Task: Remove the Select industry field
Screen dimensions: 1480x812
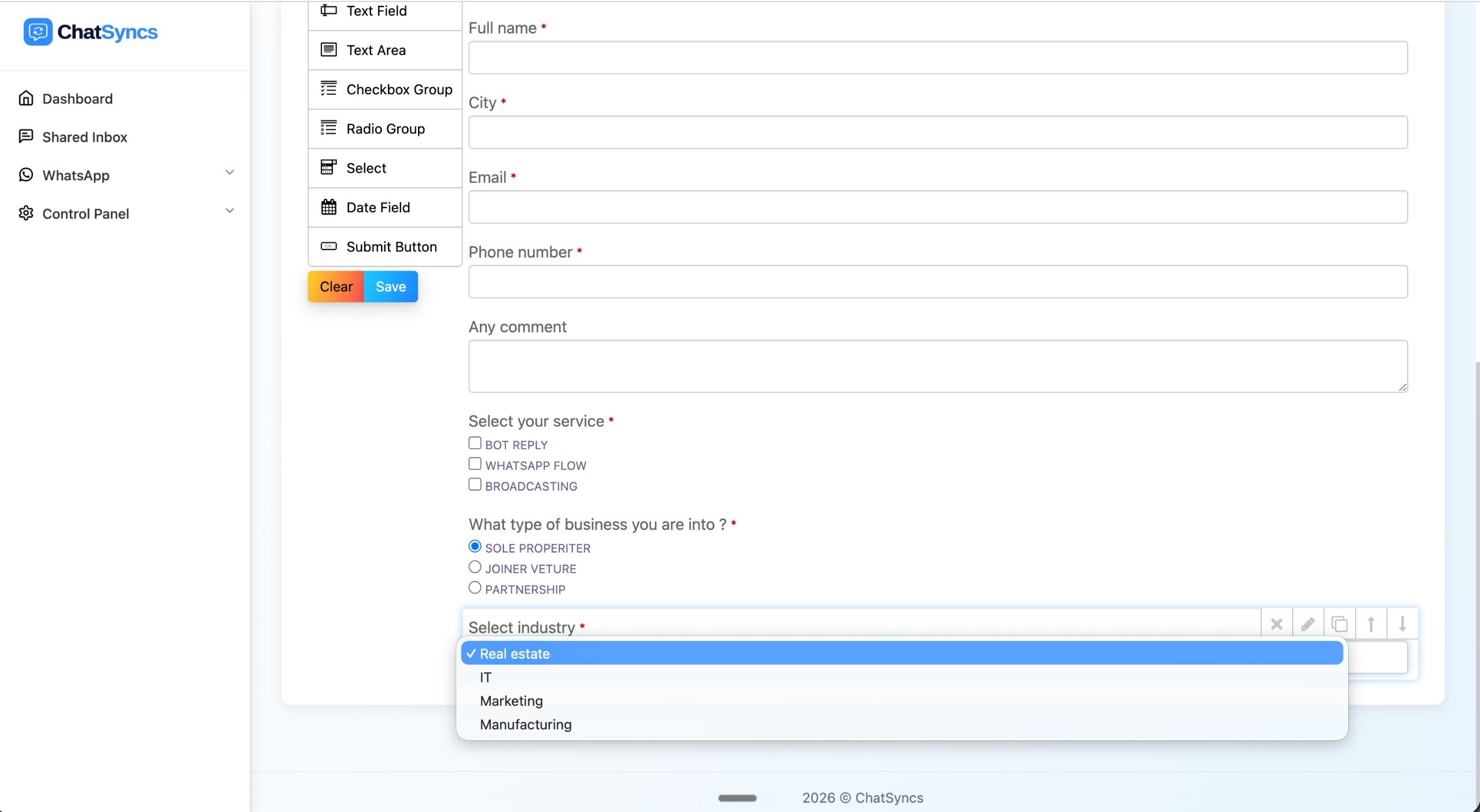Action: pyautogui.click(x=1276, y=624)
